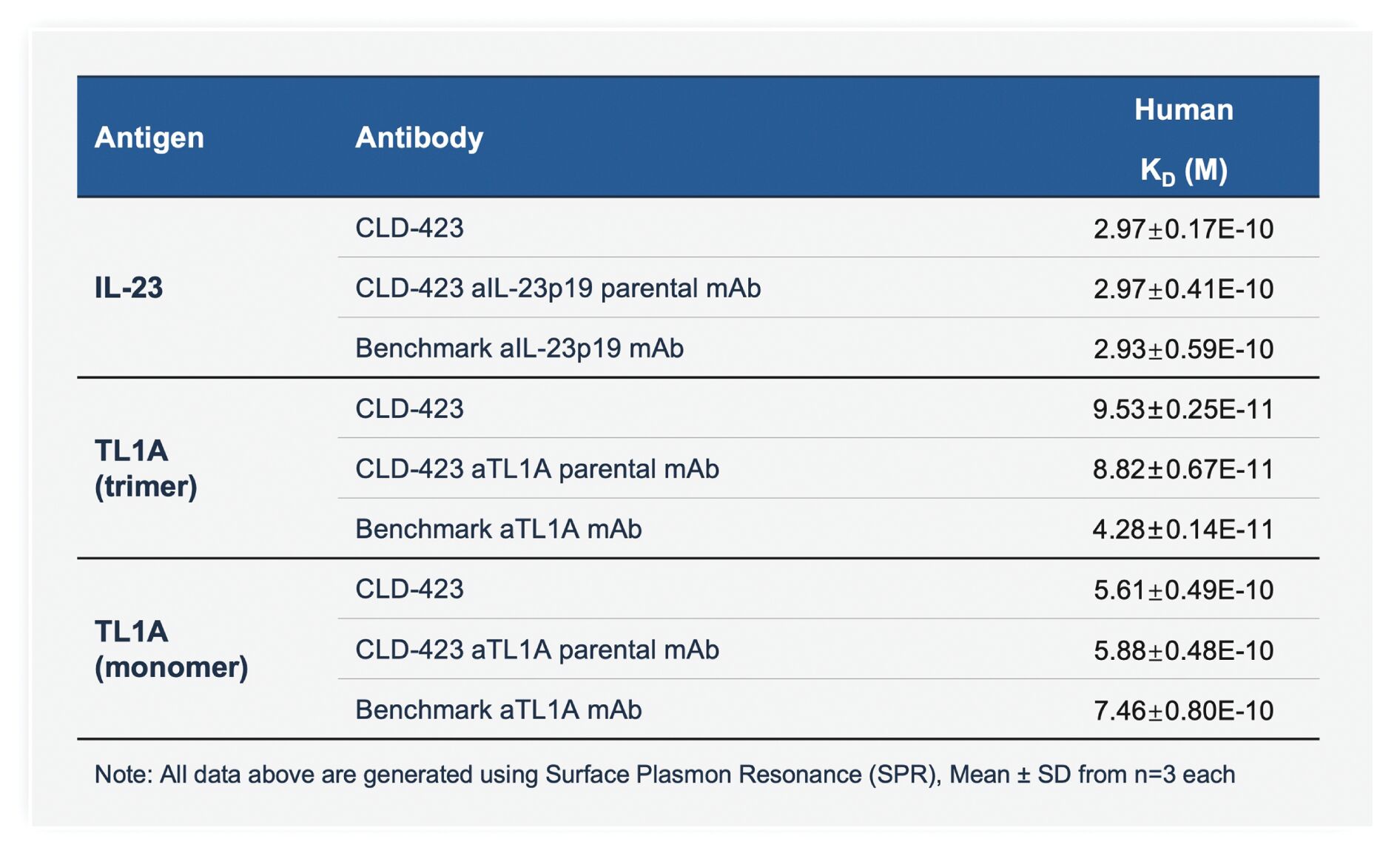The width and height of the screenshot is (1400, 853).
Task: Select the value 2.93±0.59E-10
Action: click(1183, 349)
